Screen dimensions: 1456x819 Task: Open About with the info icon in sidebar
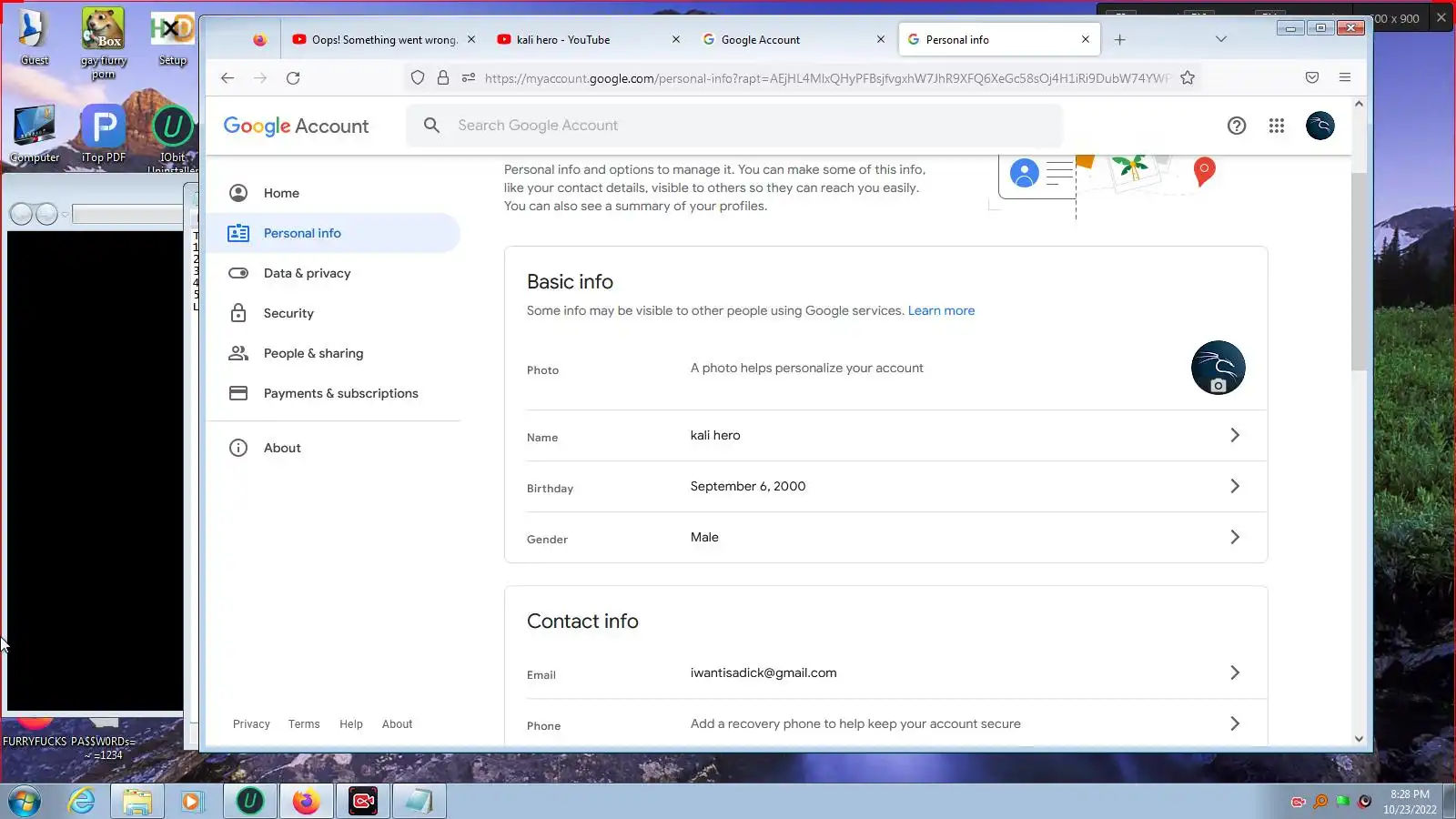(333, 448)
